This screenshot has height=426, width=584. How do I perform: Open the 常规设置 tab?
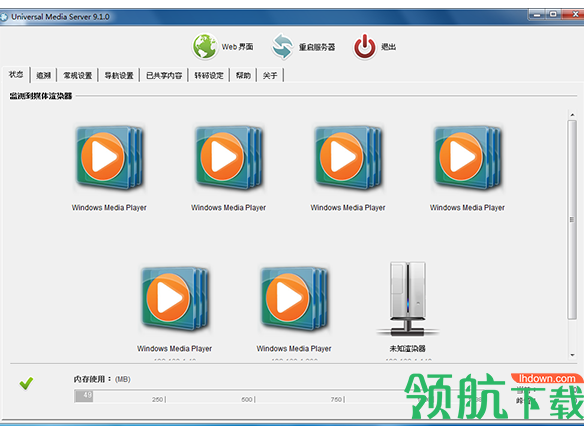click(77, 75)
